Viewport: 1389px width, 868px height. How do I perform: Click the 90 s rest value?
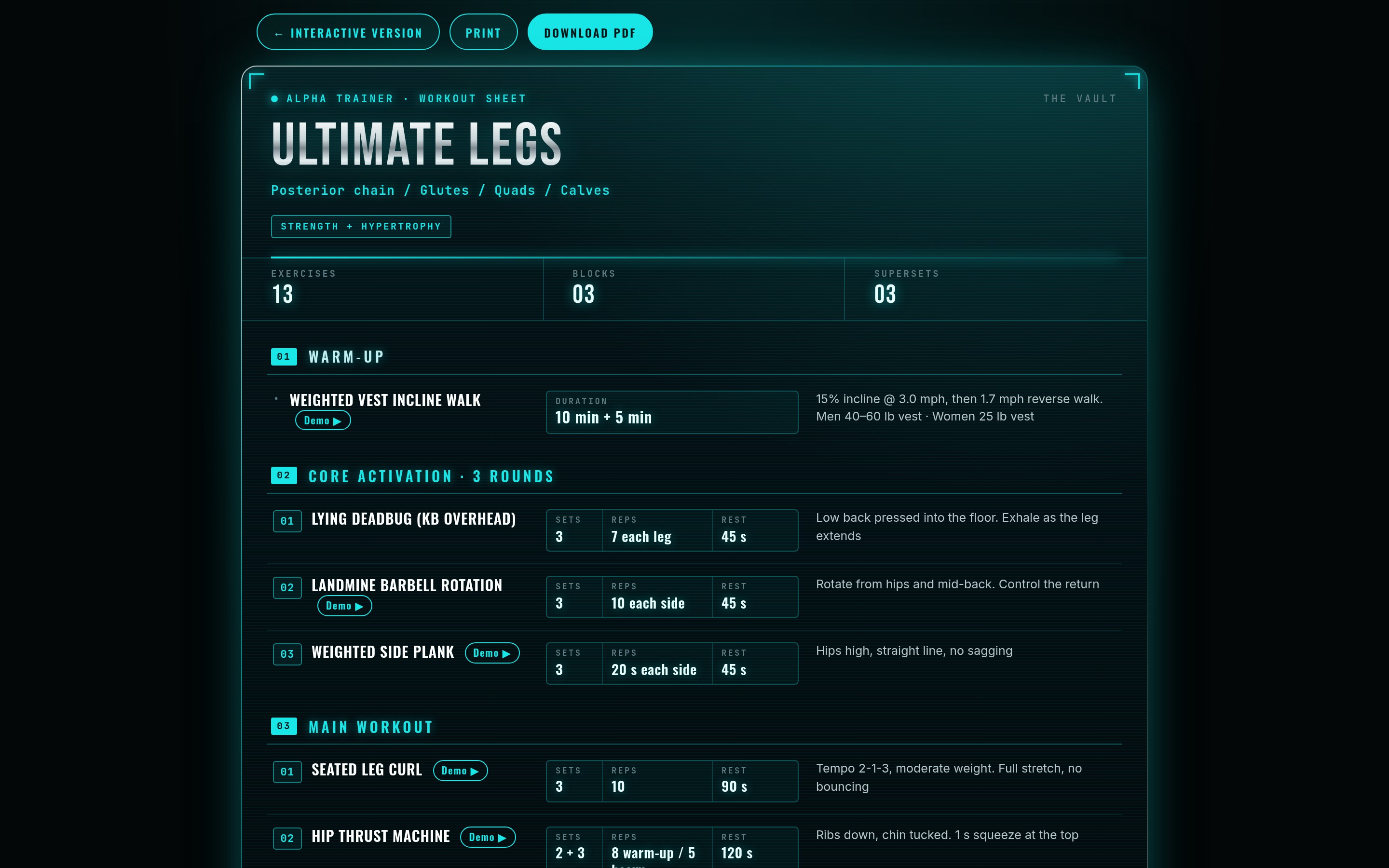(734, 787)
